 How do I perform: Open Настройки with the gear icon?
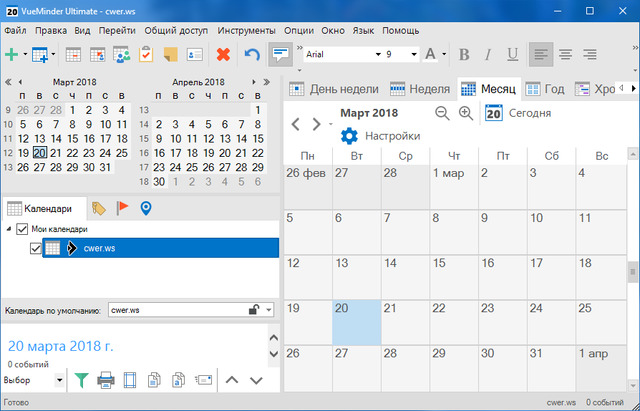click(x=380, y=136)
